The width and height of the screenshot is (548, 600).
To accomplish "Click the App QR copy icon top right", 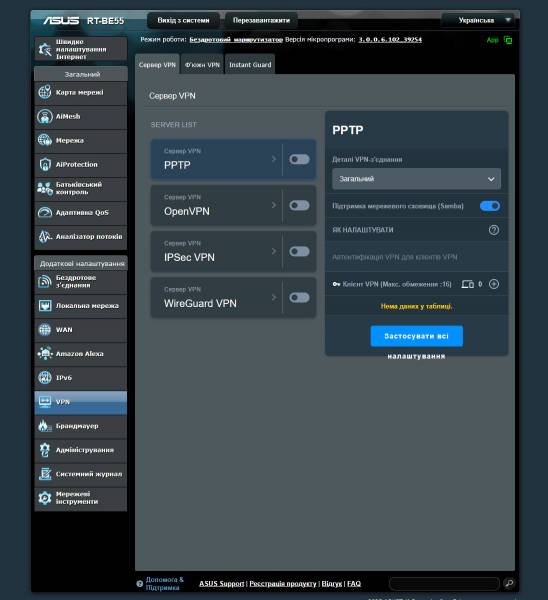I will 508,40.
